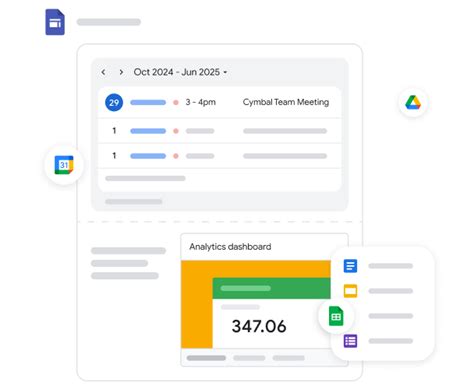Viewport: 474px width, 389px height.
Task: Select the Google Docs icon in list
Action: click(350, 266)
